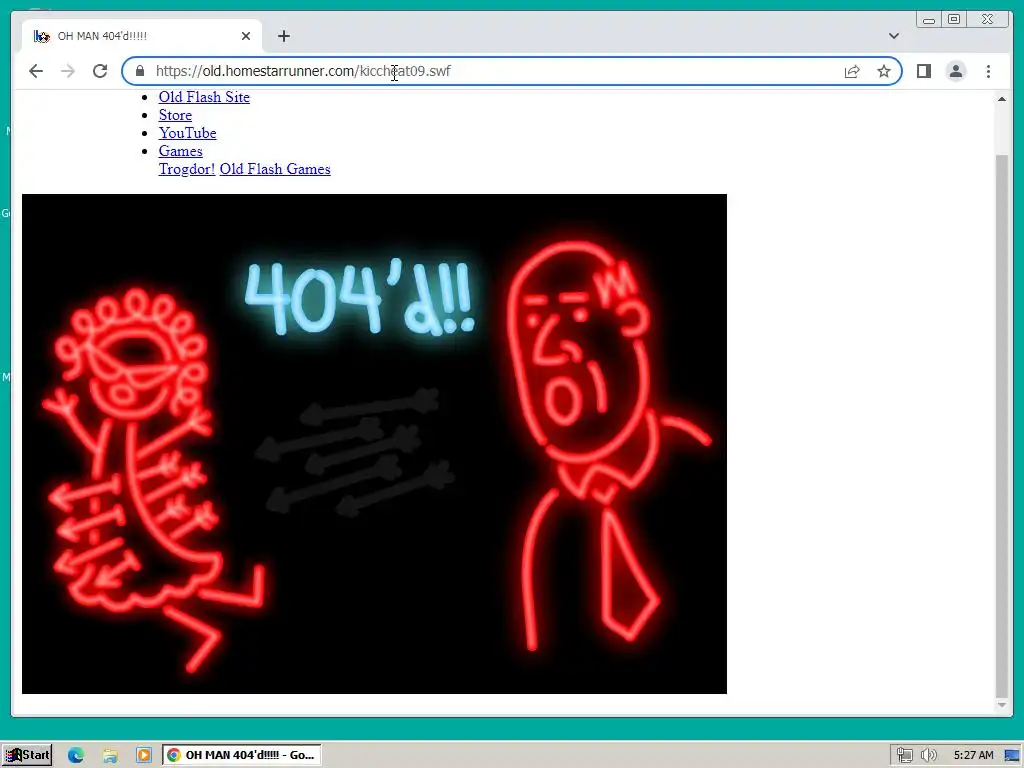Open the Windows Start menu
The width and height of the screenshot is (1024, 768).
27,755
